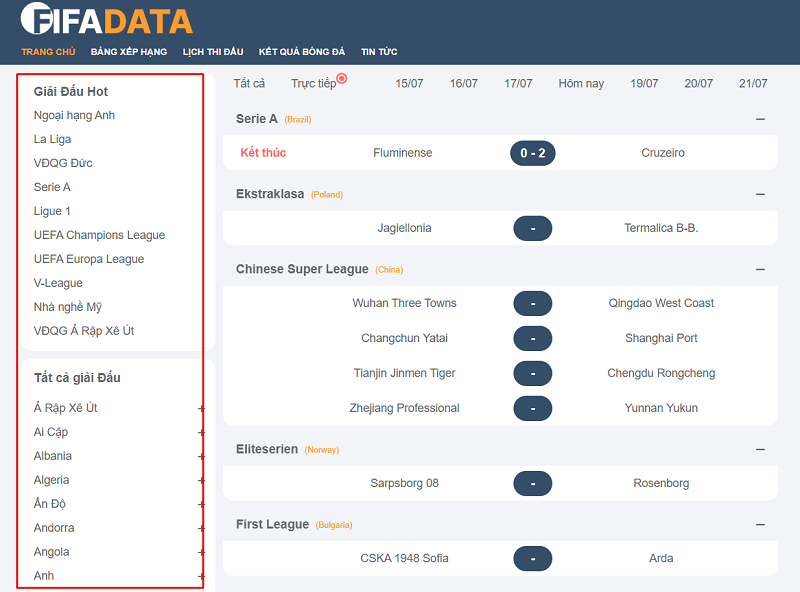Expand the Algeria country row
Viewport: 800px width, 592px height.
202,480
